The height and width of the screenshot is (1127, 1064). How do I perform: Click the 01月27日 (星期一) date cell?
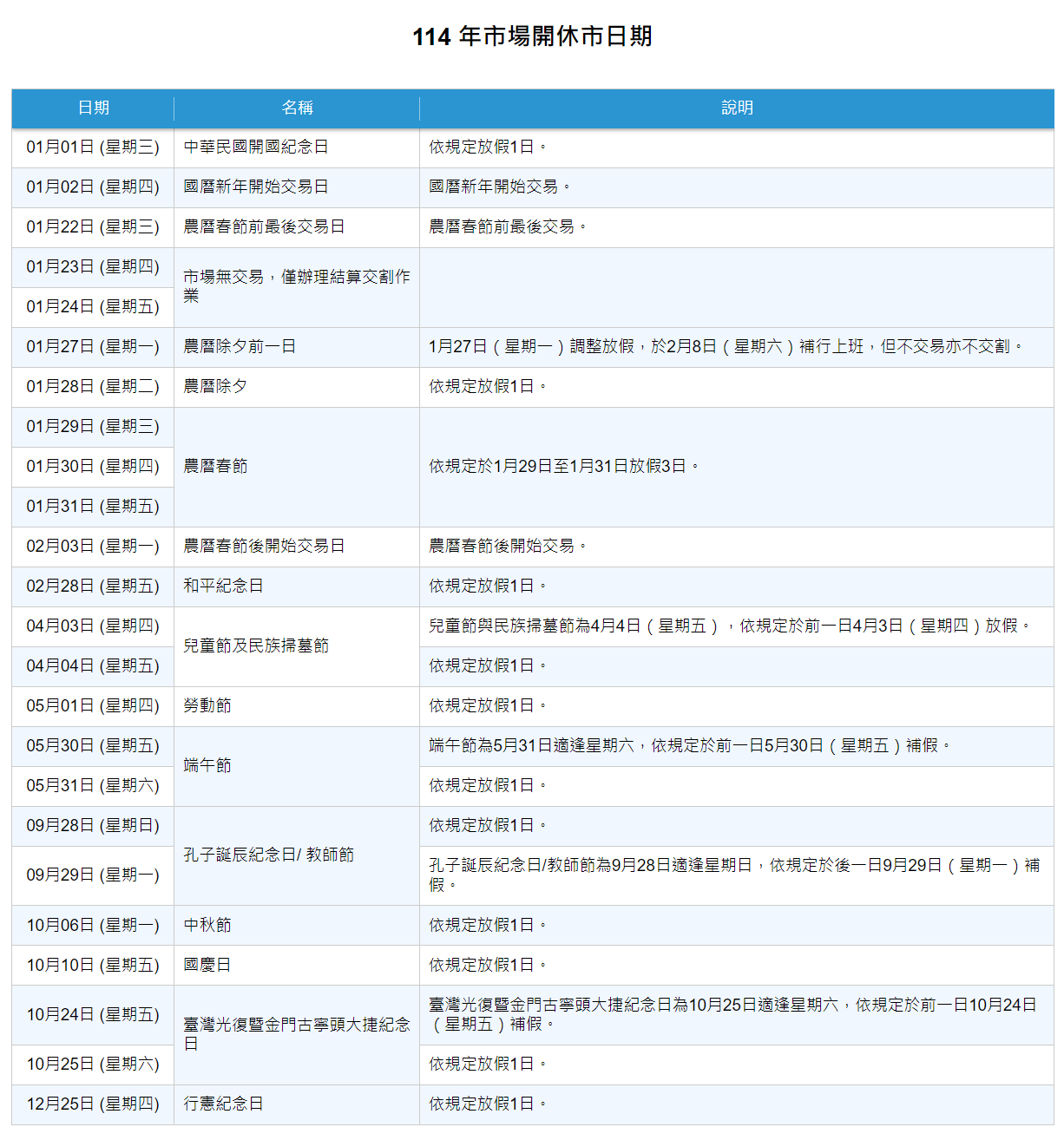coord(93,347)
